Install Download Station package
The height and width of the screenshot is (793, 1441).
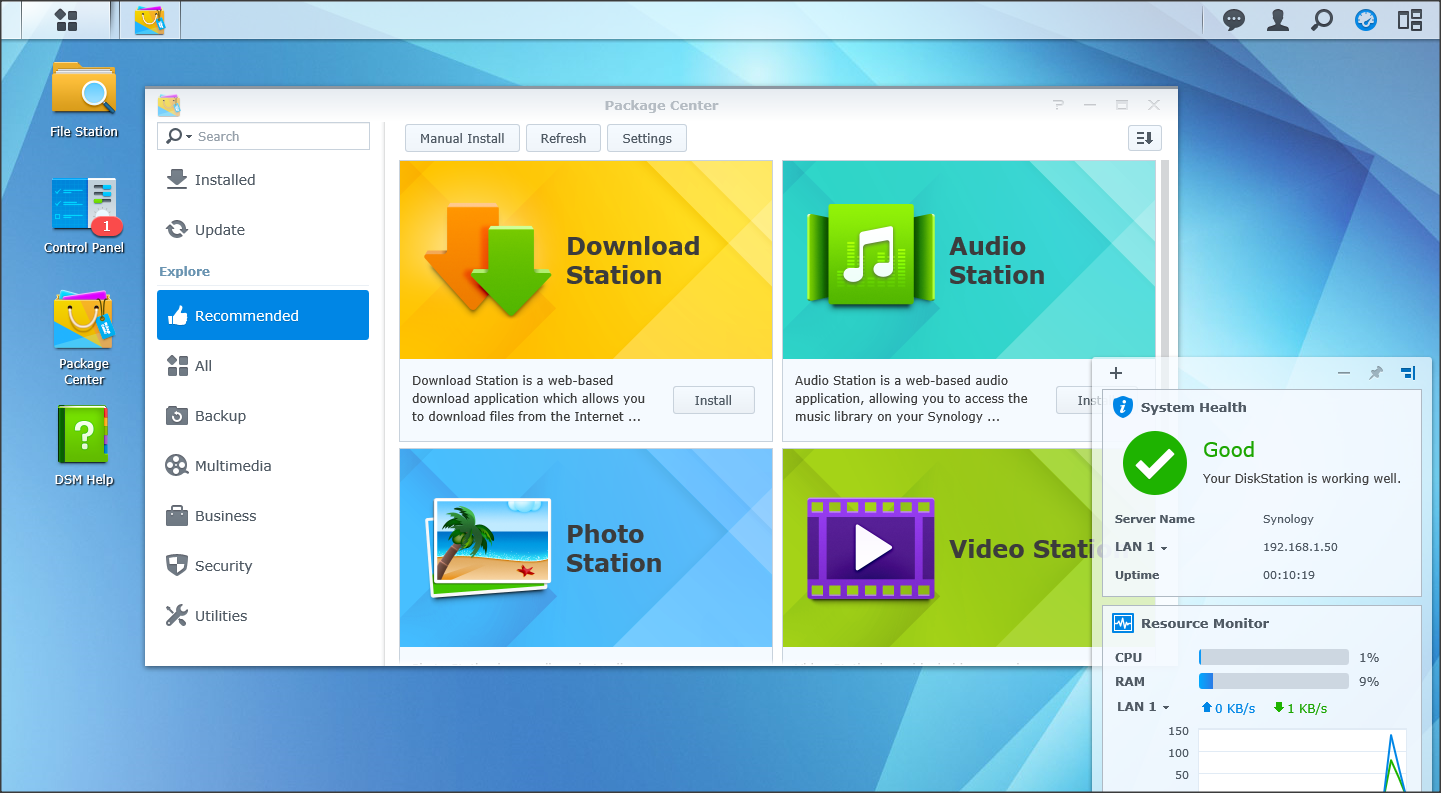click(x=713, y=400)
